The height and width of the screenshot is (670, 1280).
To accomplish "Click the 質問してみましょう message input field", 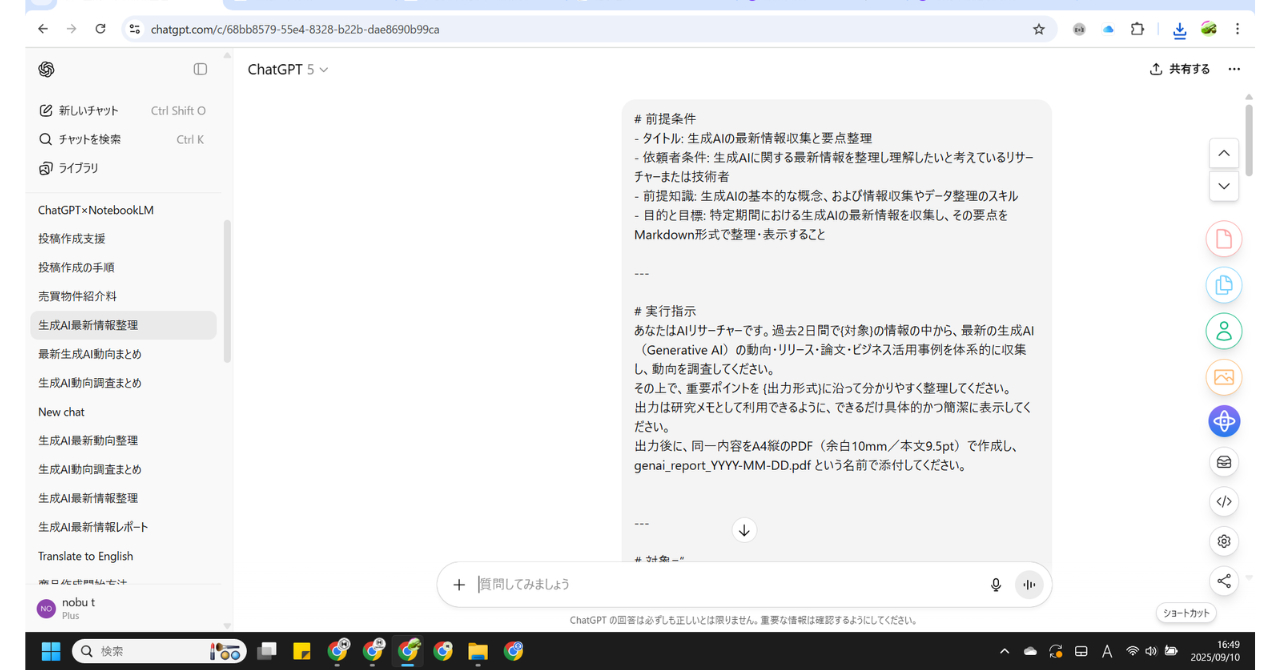I will point(700,584).
